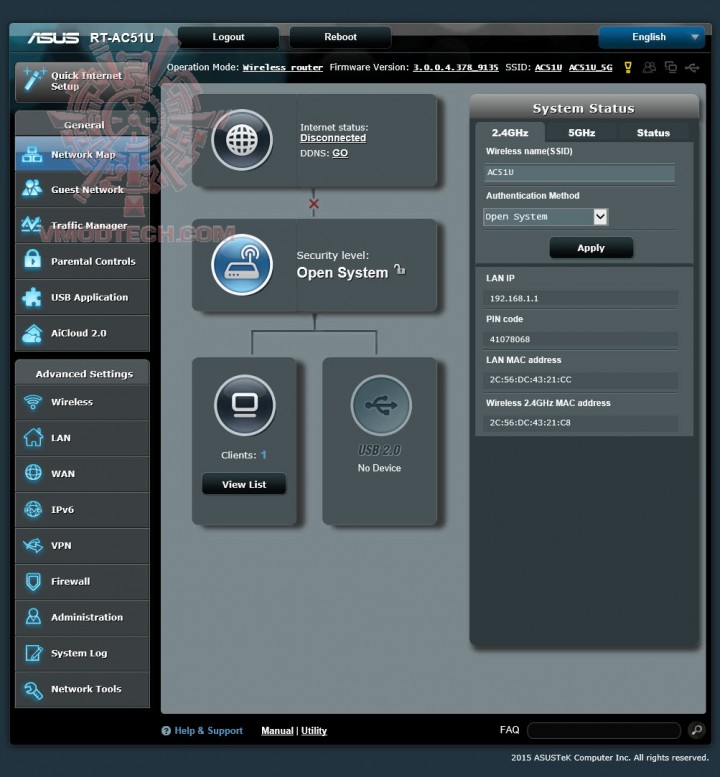Screen dimensions: 720x777
Task: Click the Wireless signal icon
Action: coord(33,402)
